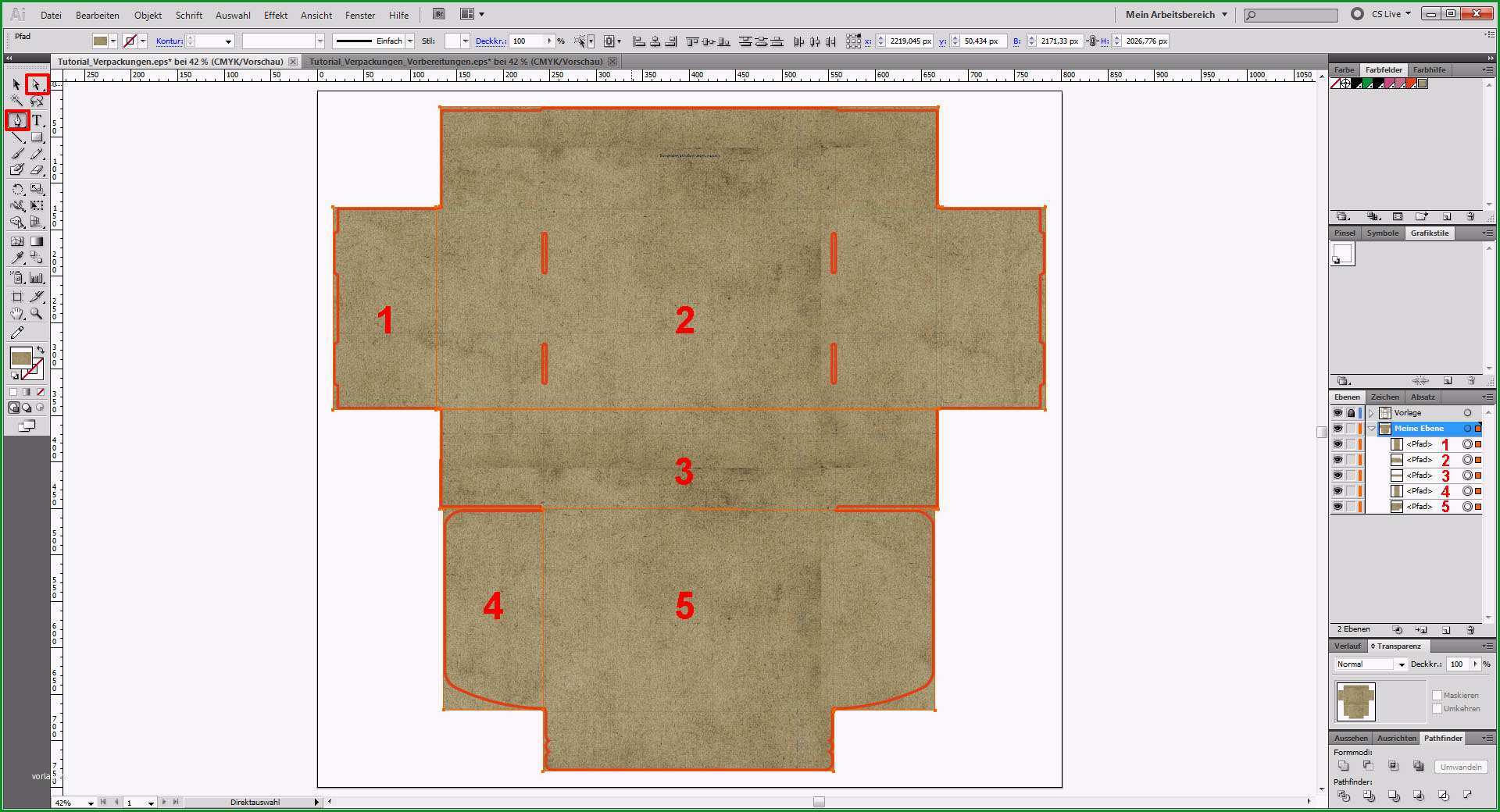Swap fill and stroke arrows icon
The height and width of the screenshot is (812, 1500).
click(x=41, y=351)
